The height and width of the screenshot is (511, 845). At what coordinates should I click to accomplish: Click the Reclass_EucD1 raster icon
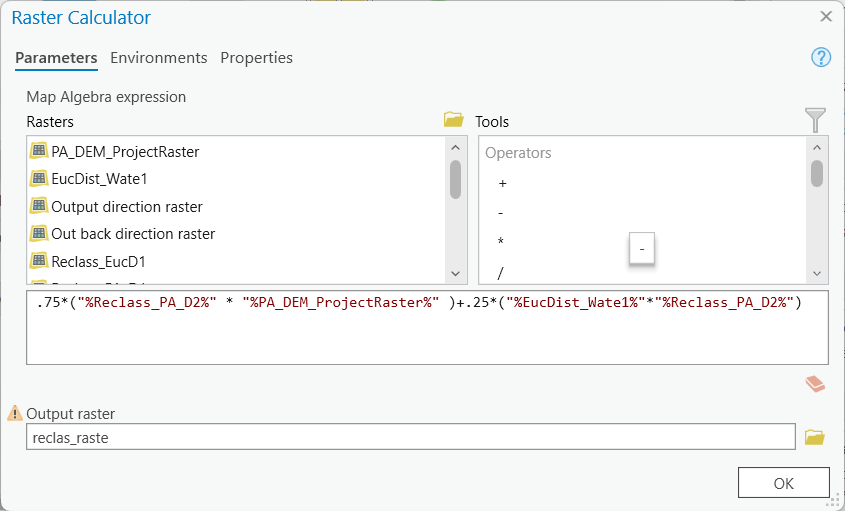pos(39,261)
